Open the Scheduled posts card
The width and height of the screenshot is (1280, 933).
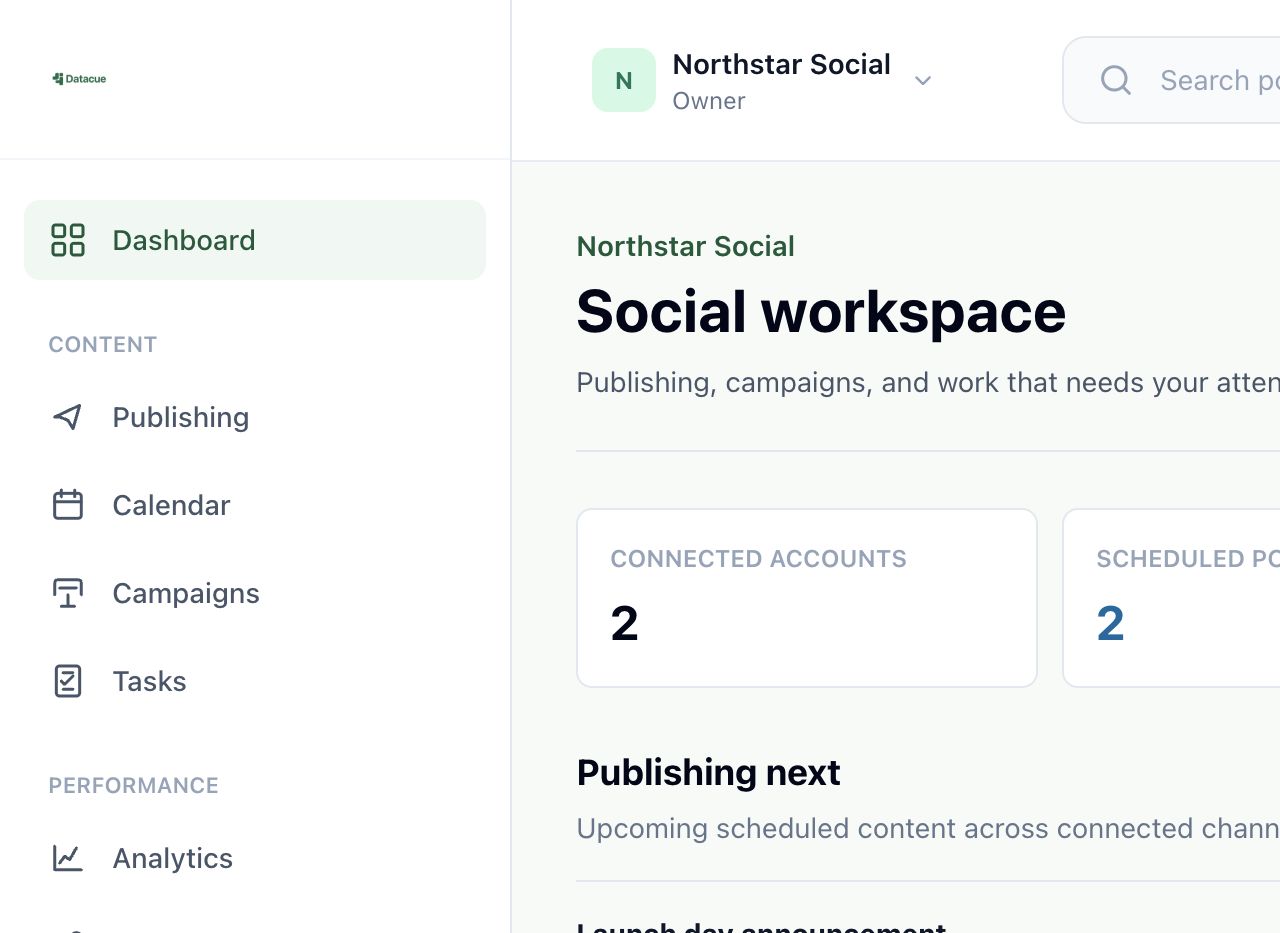(1171, 598)
